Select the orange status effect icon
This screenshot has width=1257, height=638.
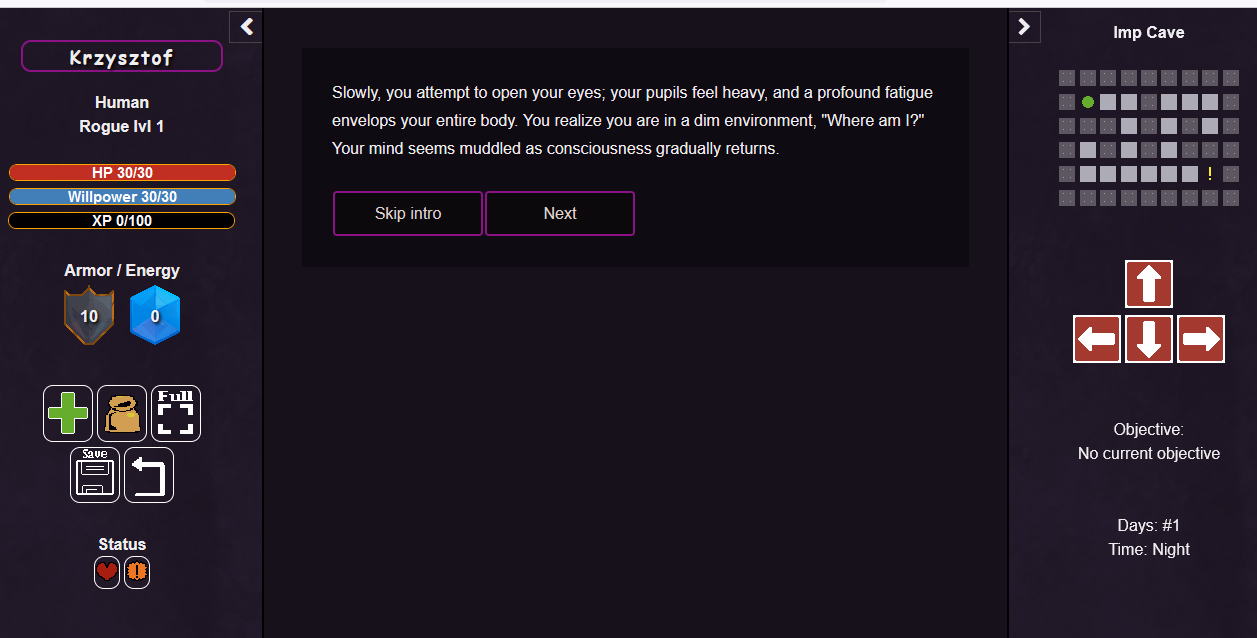[137, 572]
